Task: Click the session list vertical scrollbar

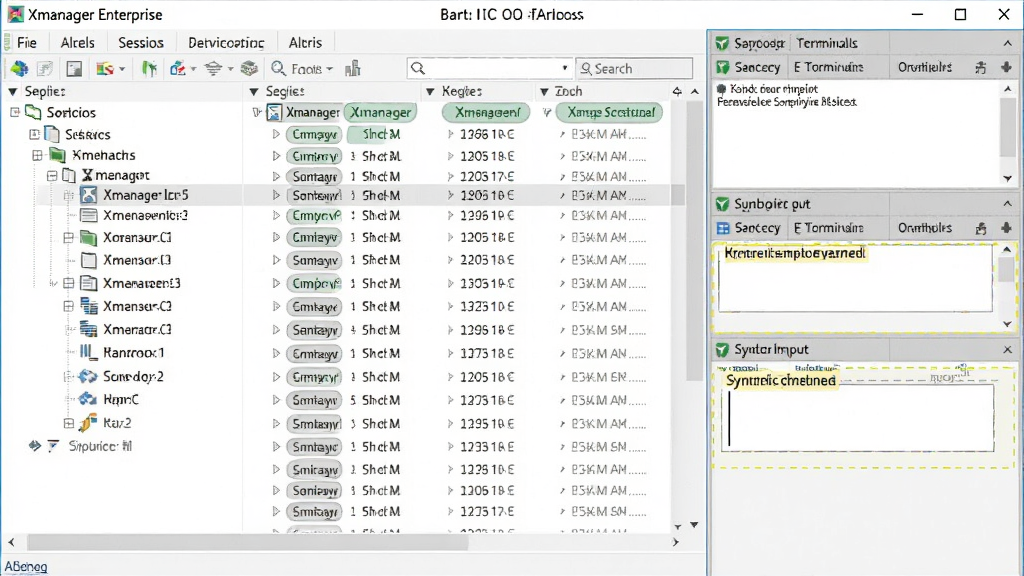Action: point(694,242)
